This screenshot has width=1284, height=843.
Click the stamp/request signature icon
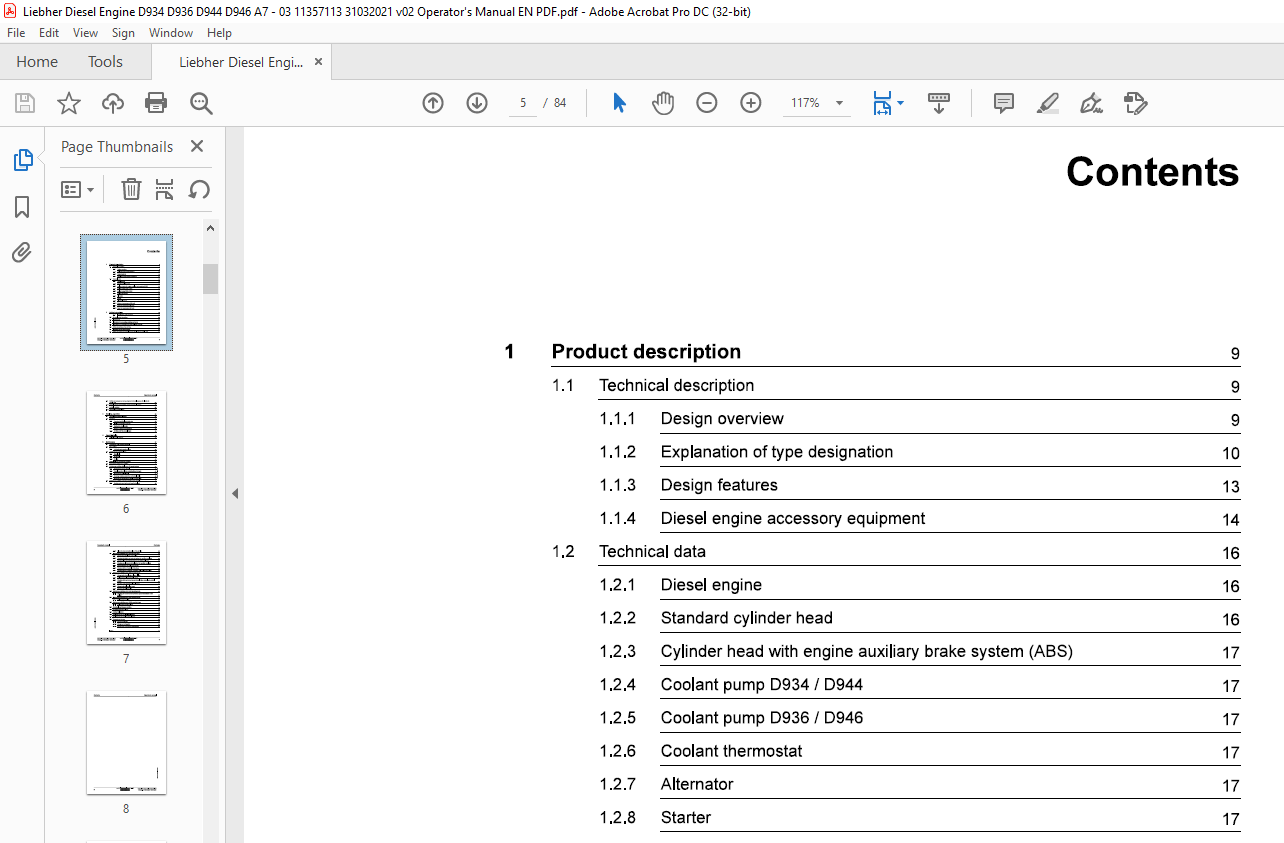[x=1135, y=103]
